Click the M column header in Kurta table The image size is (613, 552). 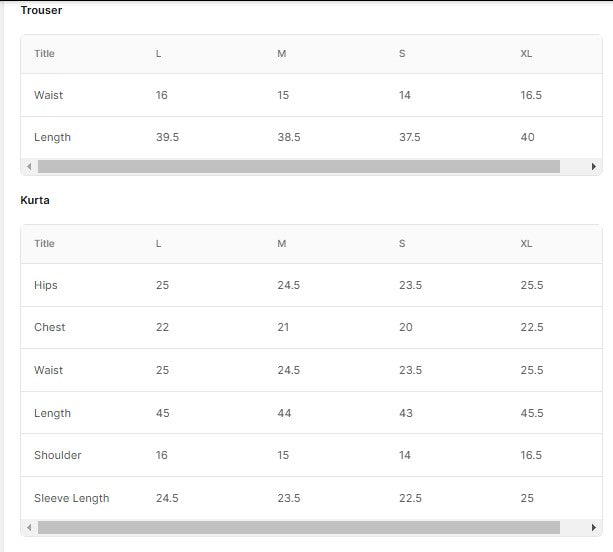pos(283,244)
